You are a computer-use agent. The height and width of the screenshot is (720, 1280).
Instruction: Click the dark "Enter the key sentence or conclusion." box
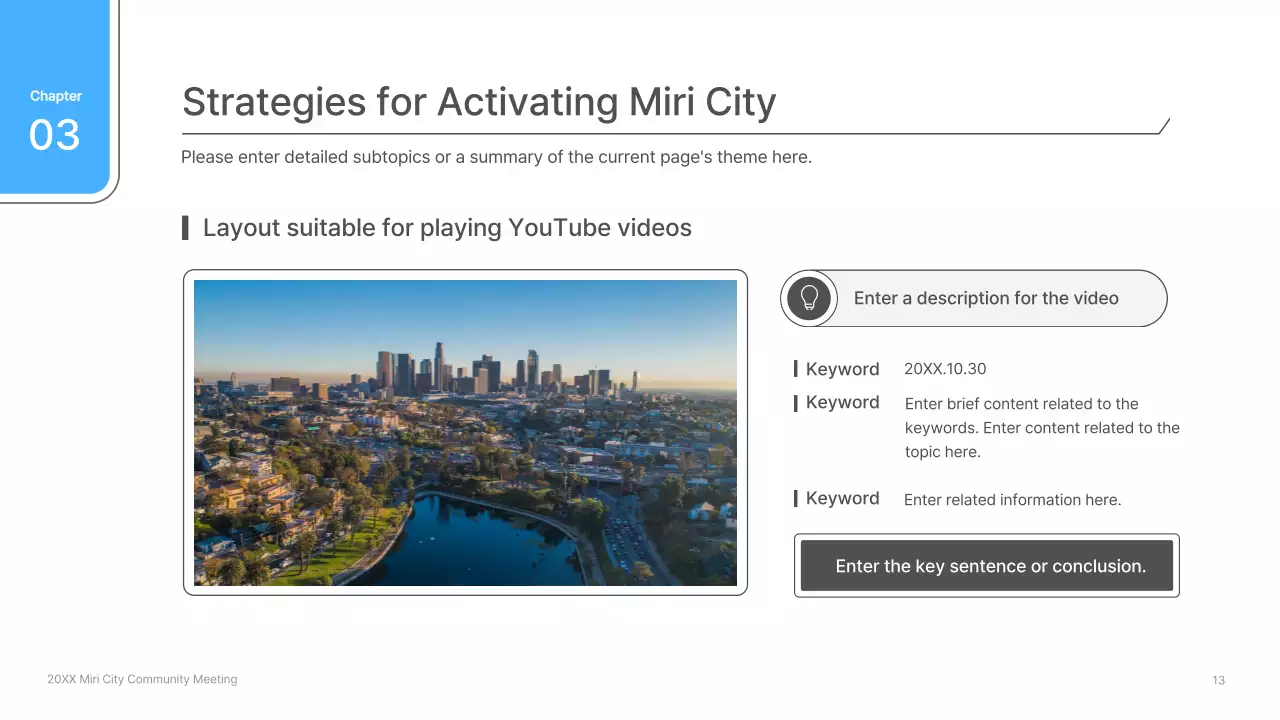point(987,566)
